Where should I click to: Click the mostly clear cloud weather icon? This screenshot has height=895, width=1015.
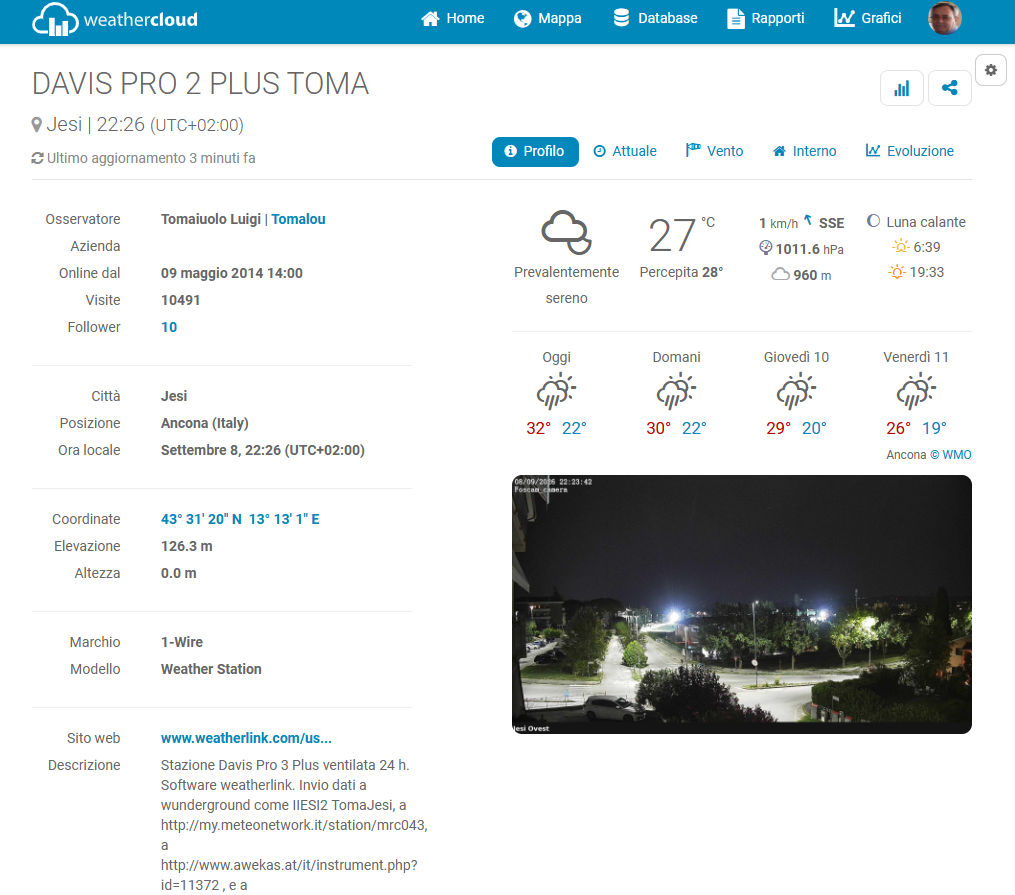point(566,232)
